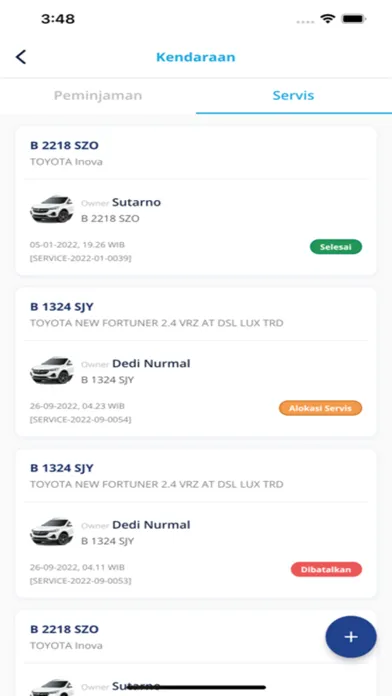Open owner Sutarno in the first card
Viewport: 392px width, 696px height.
[x=136, y=202]
